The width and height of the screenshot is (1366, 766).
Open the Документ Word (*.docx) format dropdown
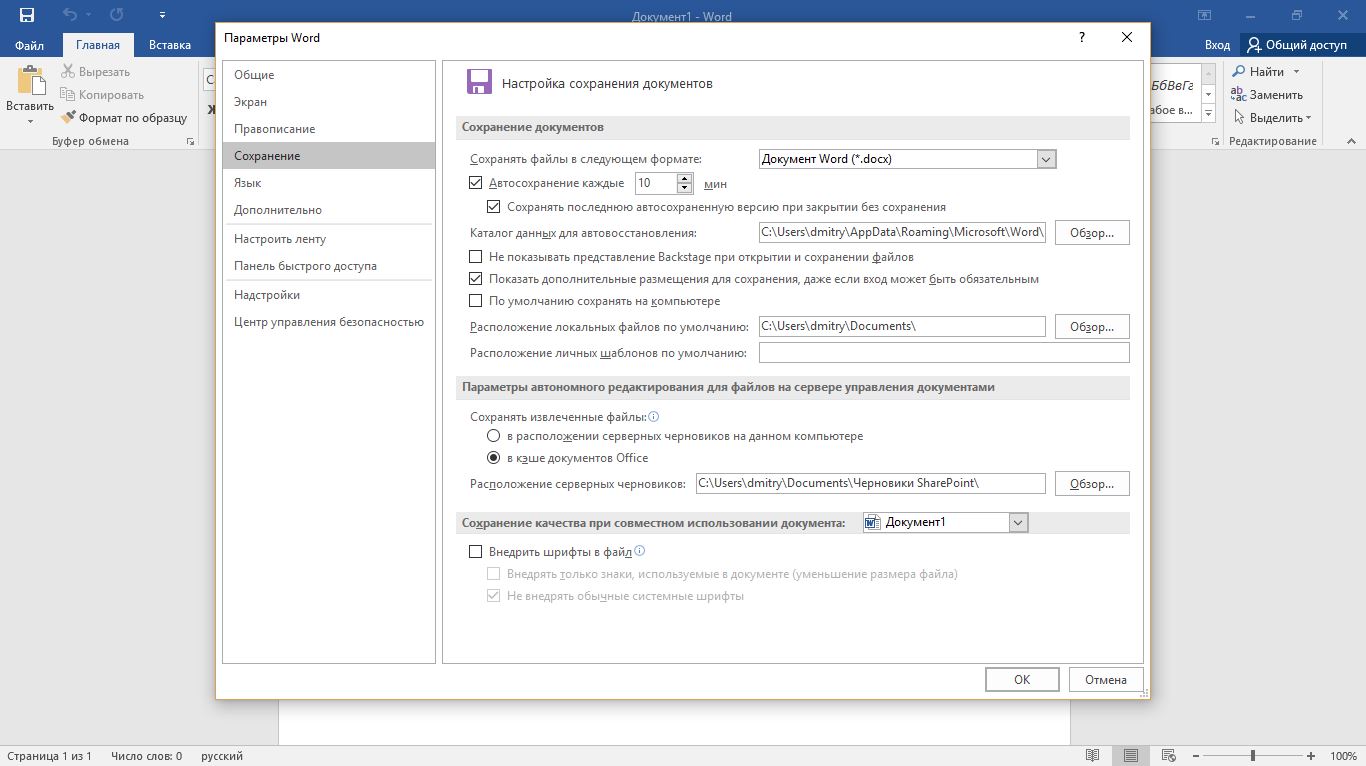tap(1046, 159)
